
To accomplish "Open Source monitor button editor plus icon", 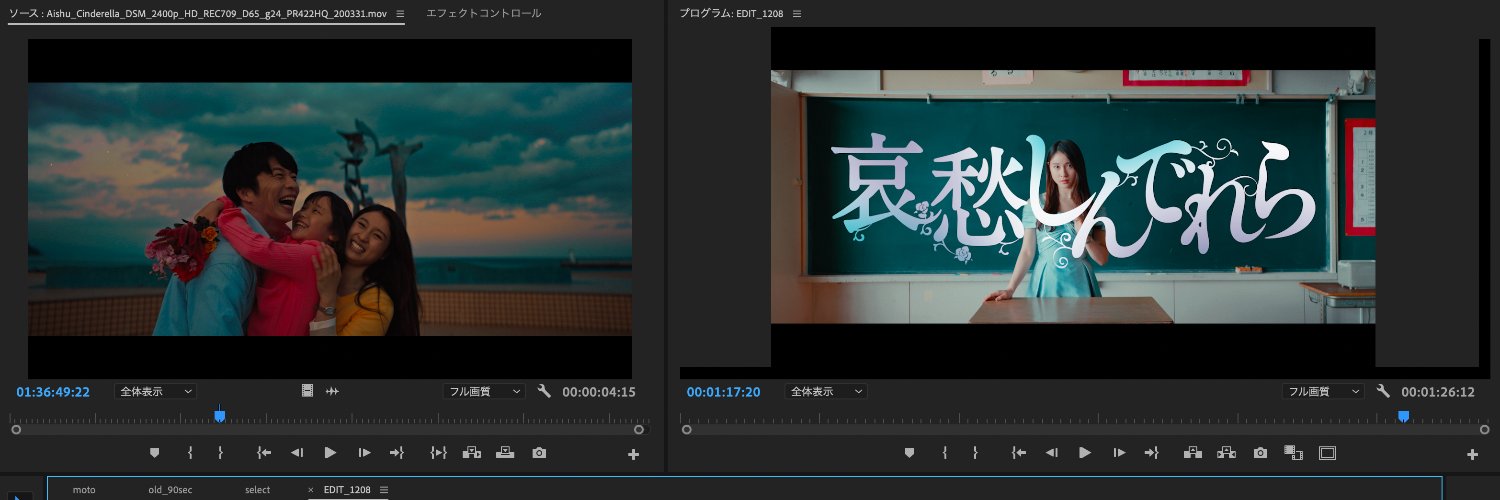I will [x=633, y=454].
